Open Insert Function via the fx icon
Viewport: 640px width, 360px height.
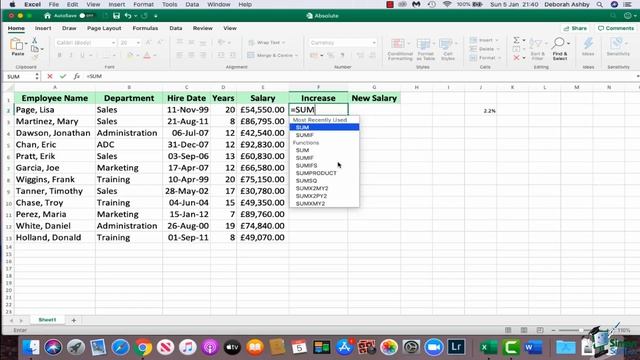76,76
